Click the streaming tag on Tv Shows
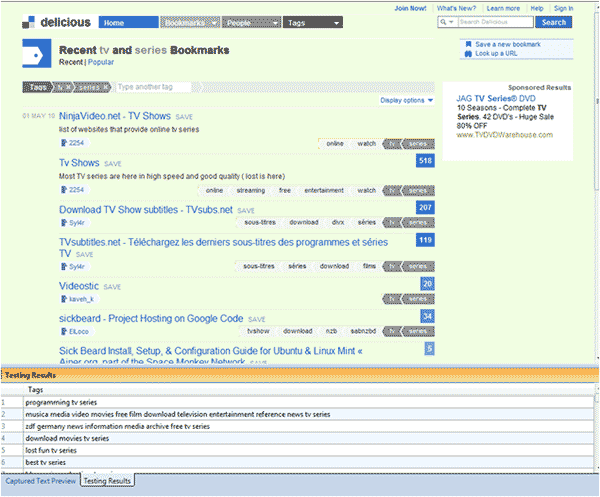Screen dimensions: 600x497 (x=251, y=191)
